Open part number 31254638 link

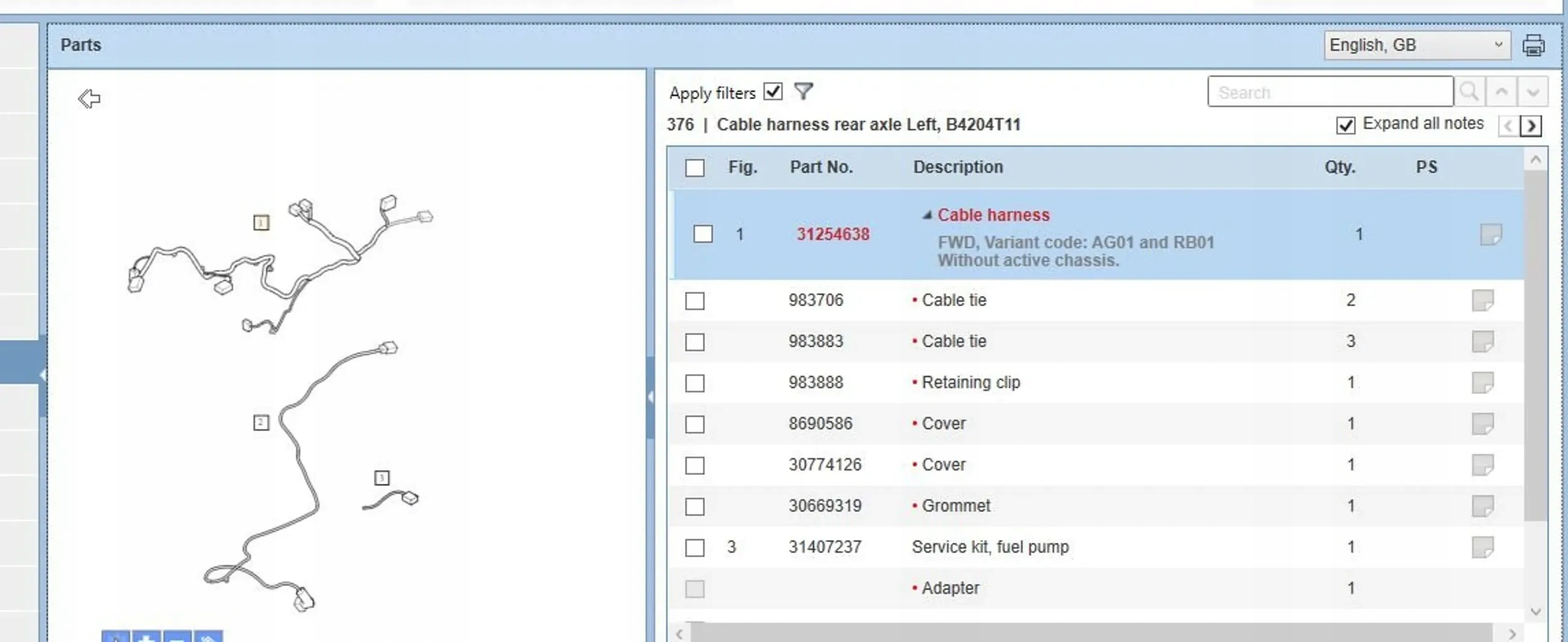833,234
